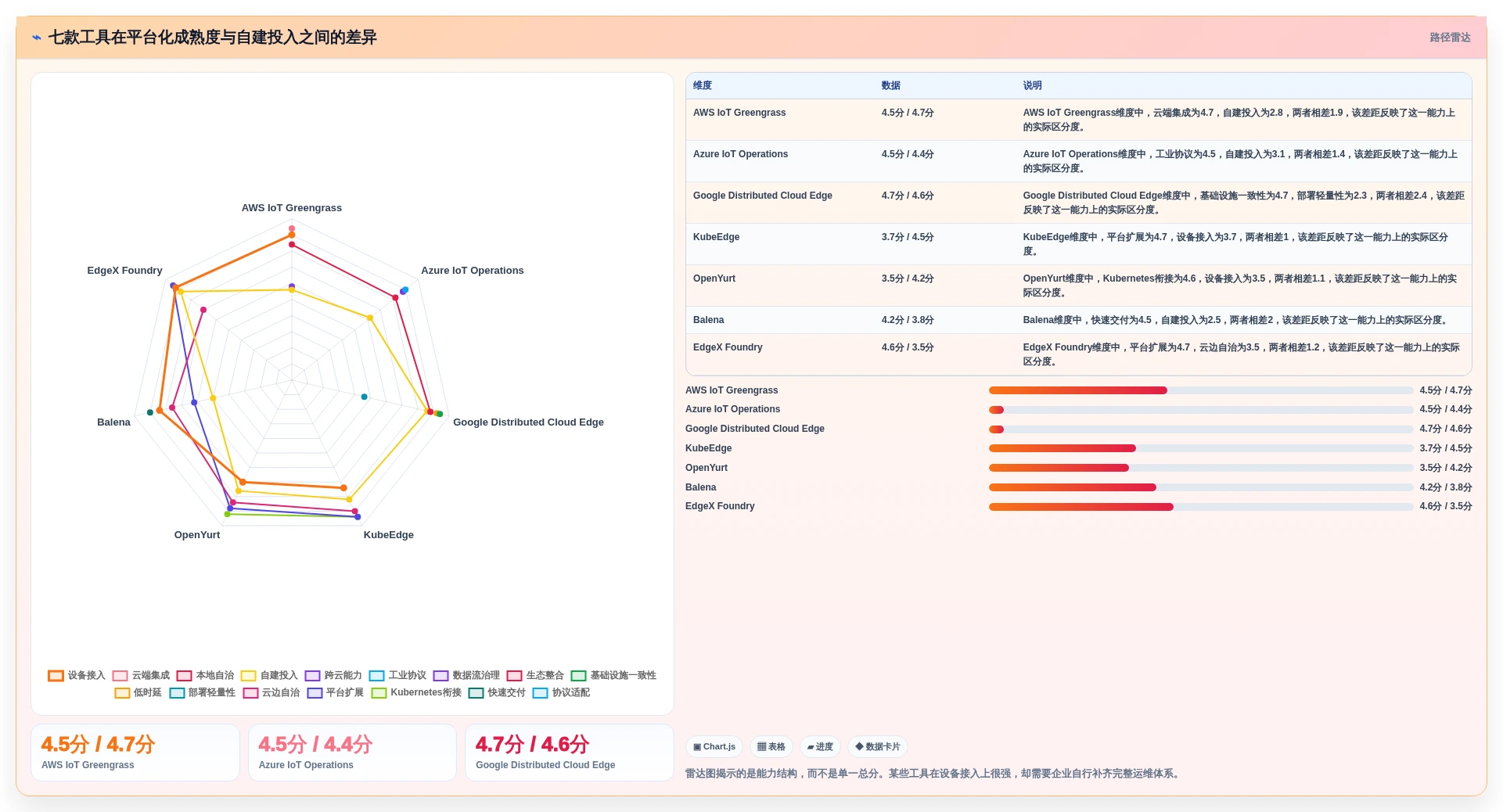Select the 维度 column header

tap(703, 85)
